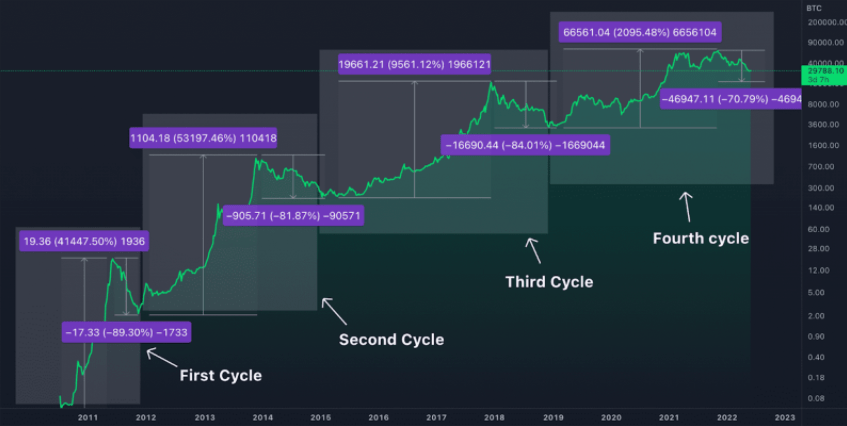Click the current price tag 29788.10

[x=822, y=70]
